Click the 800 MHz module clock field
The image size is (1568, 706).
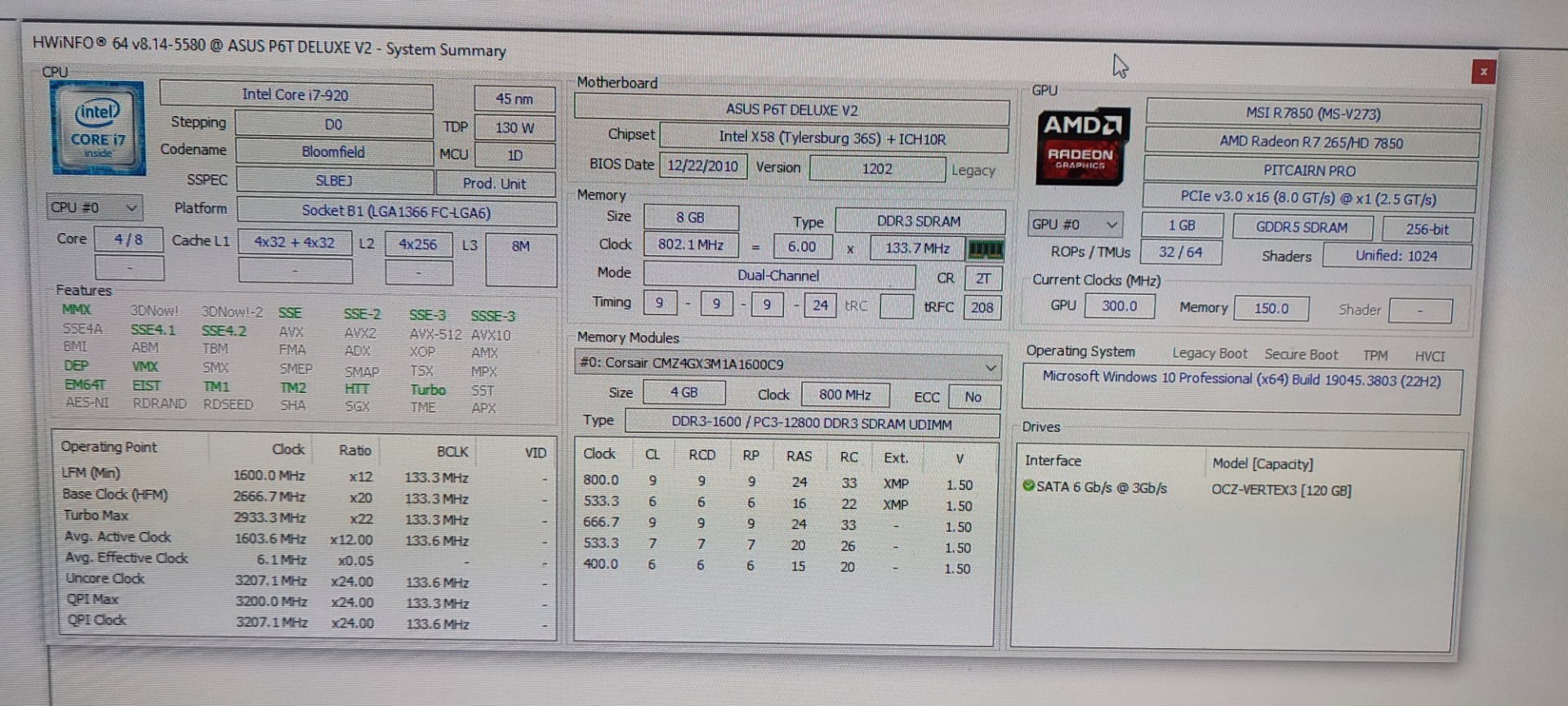coord(845,395)
